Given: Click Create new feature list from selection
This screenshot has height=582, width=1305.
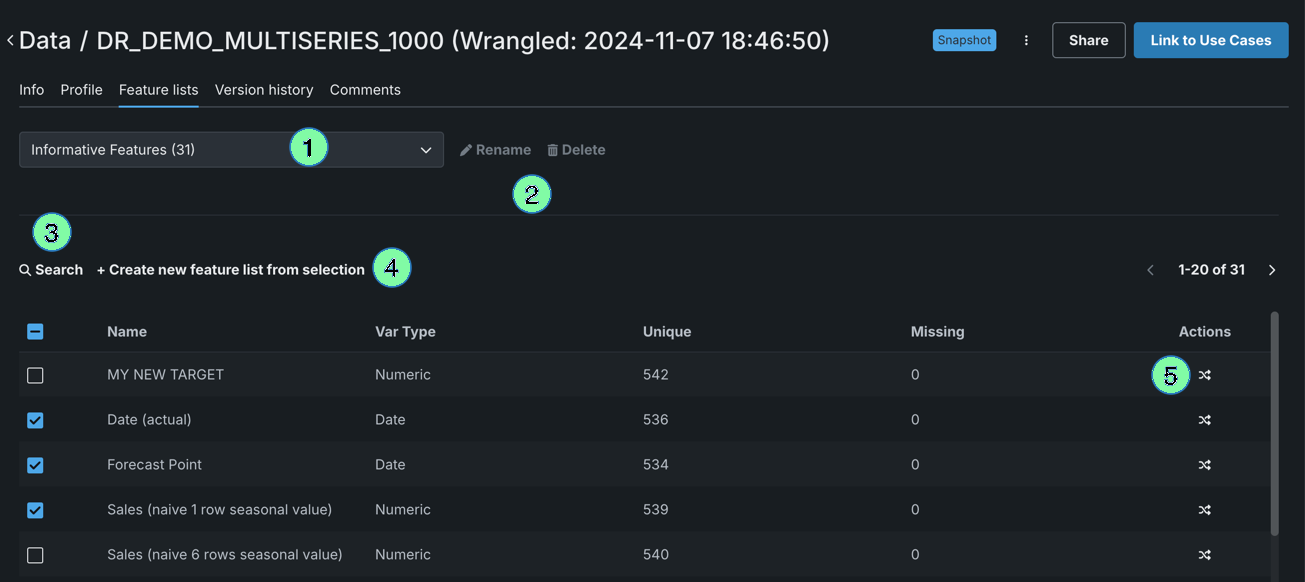Looking at the screenshot, I should [231, 270].
